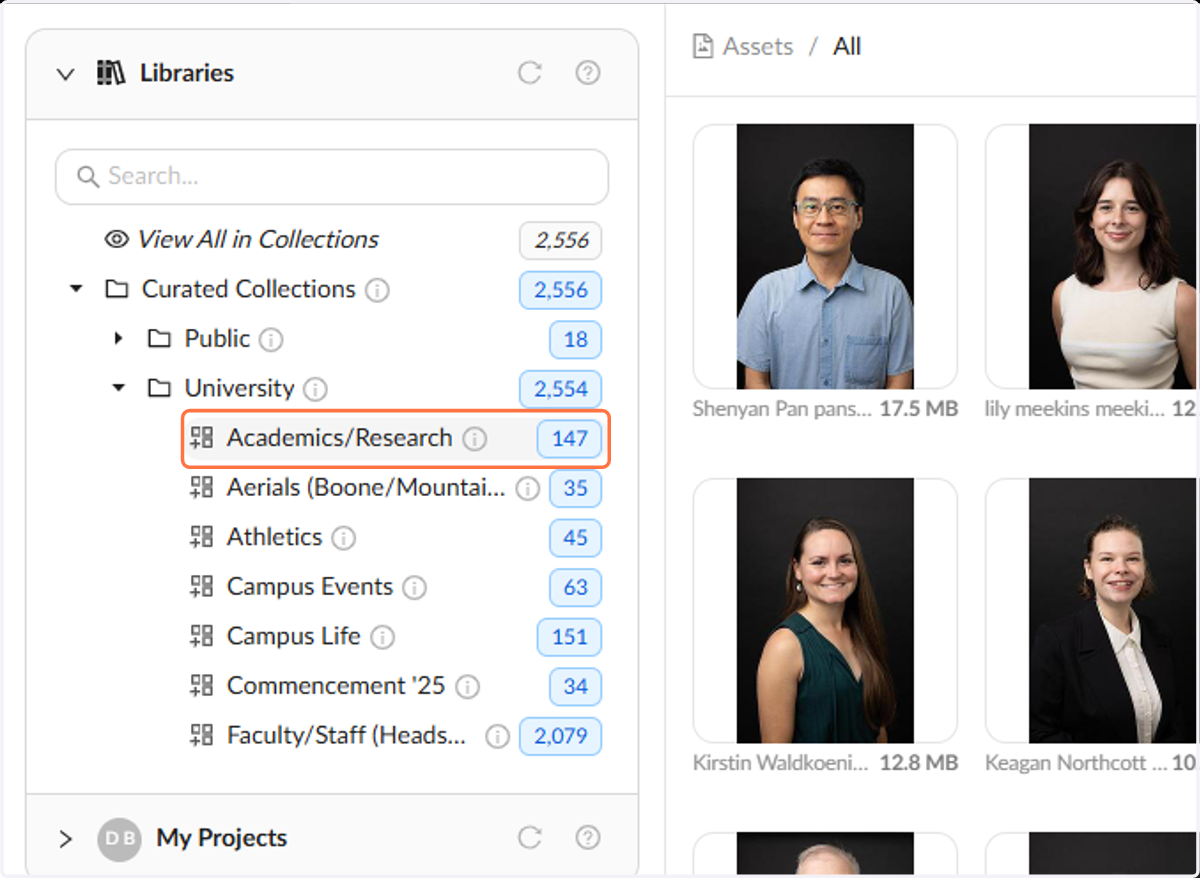Click the My Projects heading text
Image resolution: width=1200 pixels, height=878 pixels.
tap(222, 838)
